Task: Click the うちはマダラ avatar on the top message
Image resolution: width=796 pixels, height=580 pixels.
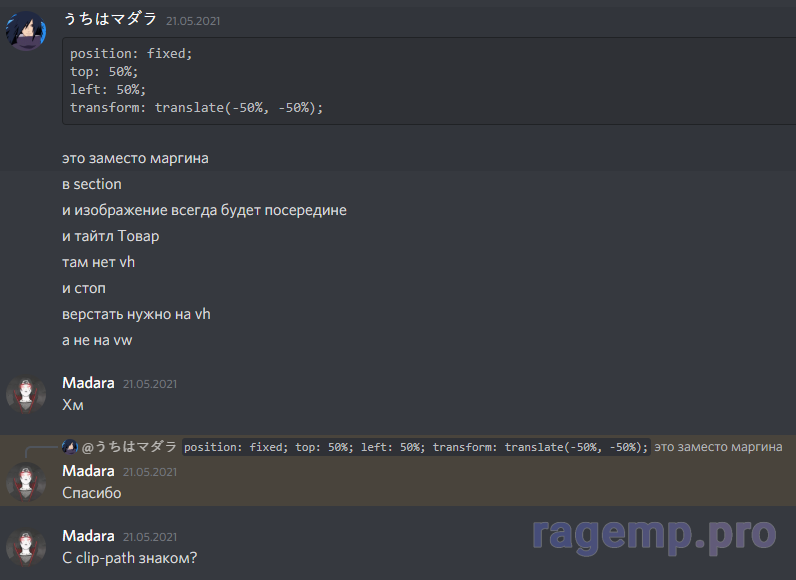Action: tap(25, 30)
